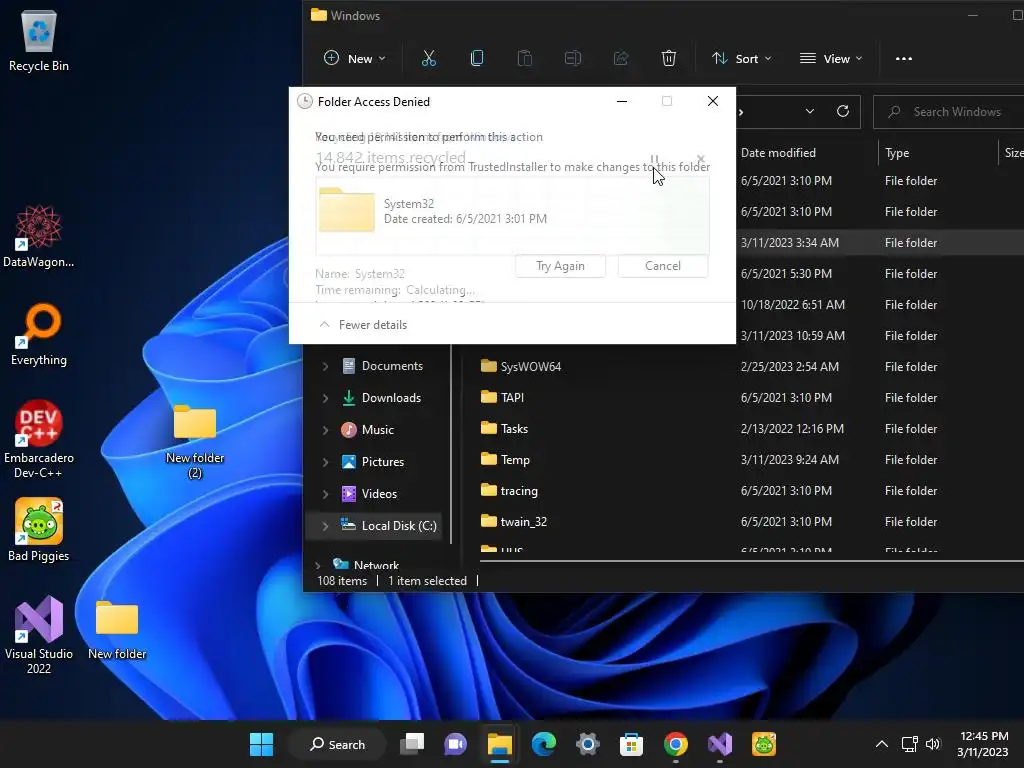
Task: Open Google Chrome from taskbar
Action: click(676, 744)
